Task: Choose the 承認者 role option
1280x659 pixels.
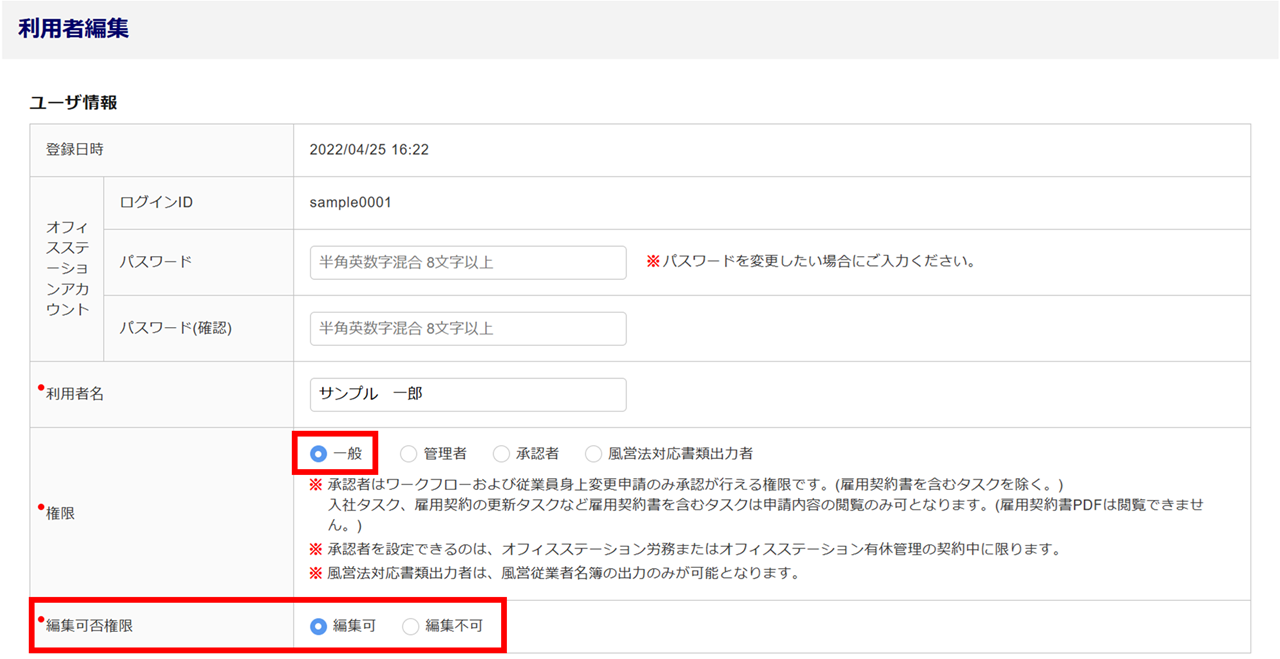Action: click(502, 454)
